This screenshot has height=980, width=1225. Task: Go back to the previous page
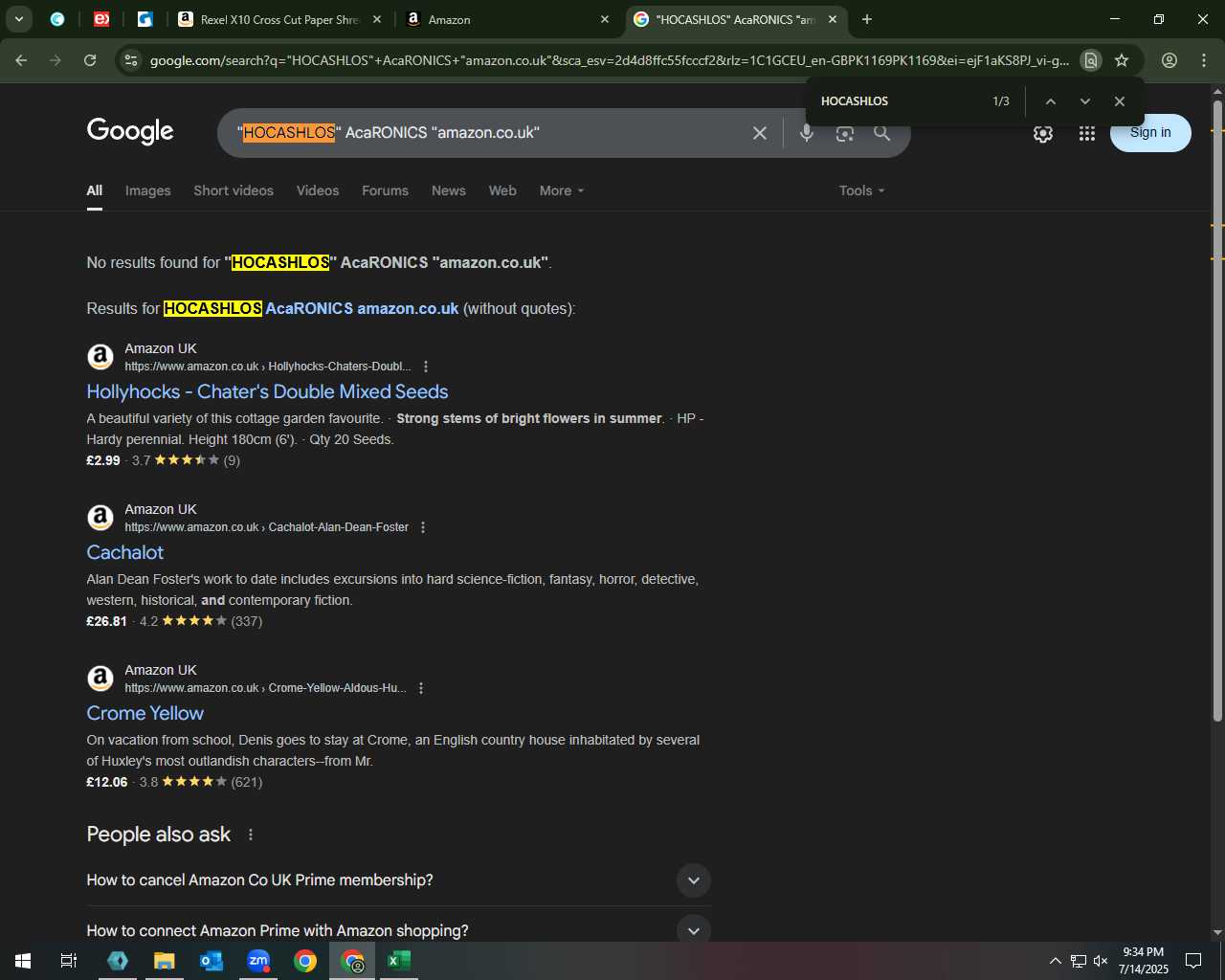pyautogui.click(x=21, y=60)
